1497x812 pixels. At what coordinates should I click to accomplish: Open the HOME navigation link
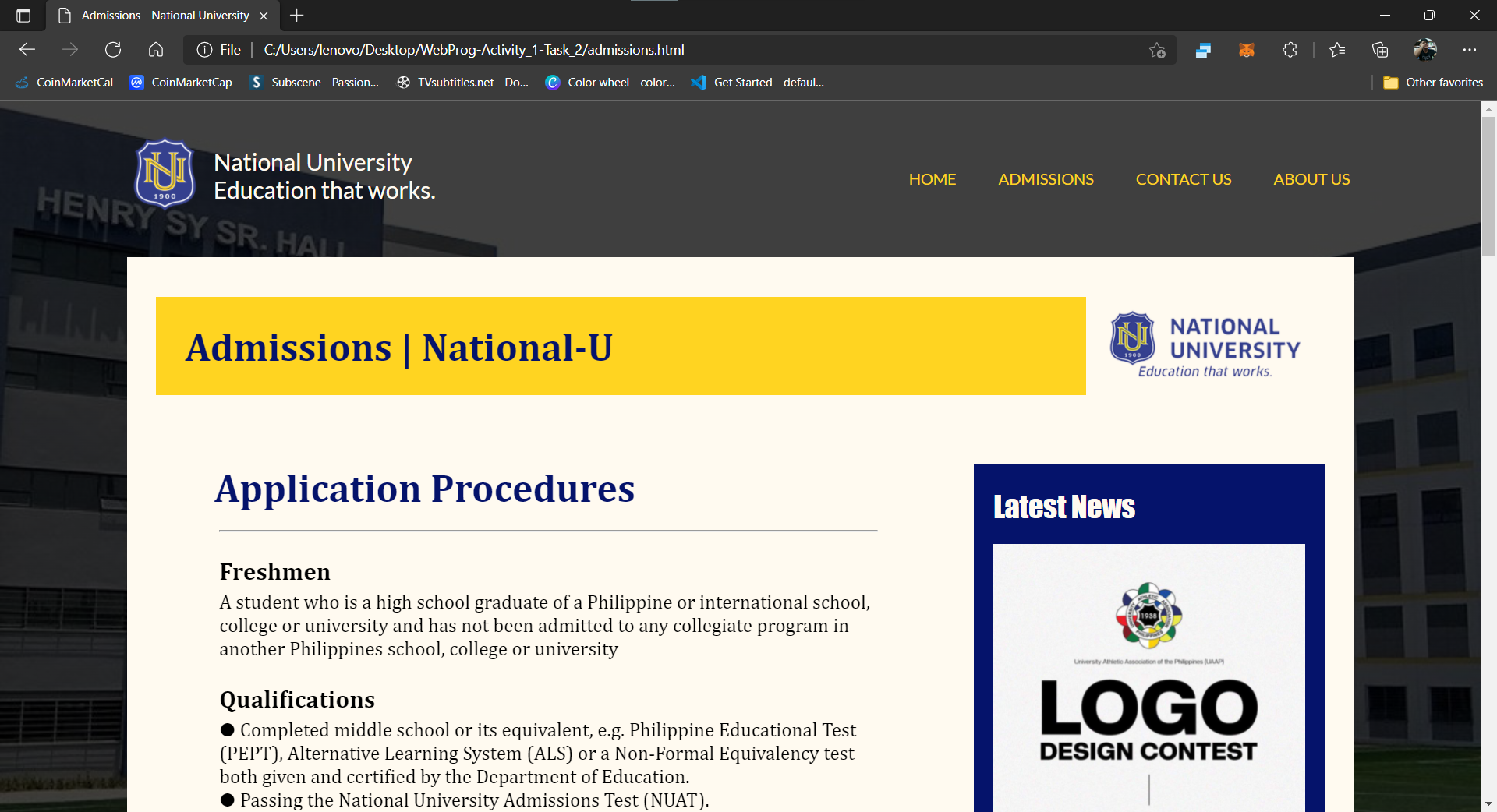click(x=932, y=178)
